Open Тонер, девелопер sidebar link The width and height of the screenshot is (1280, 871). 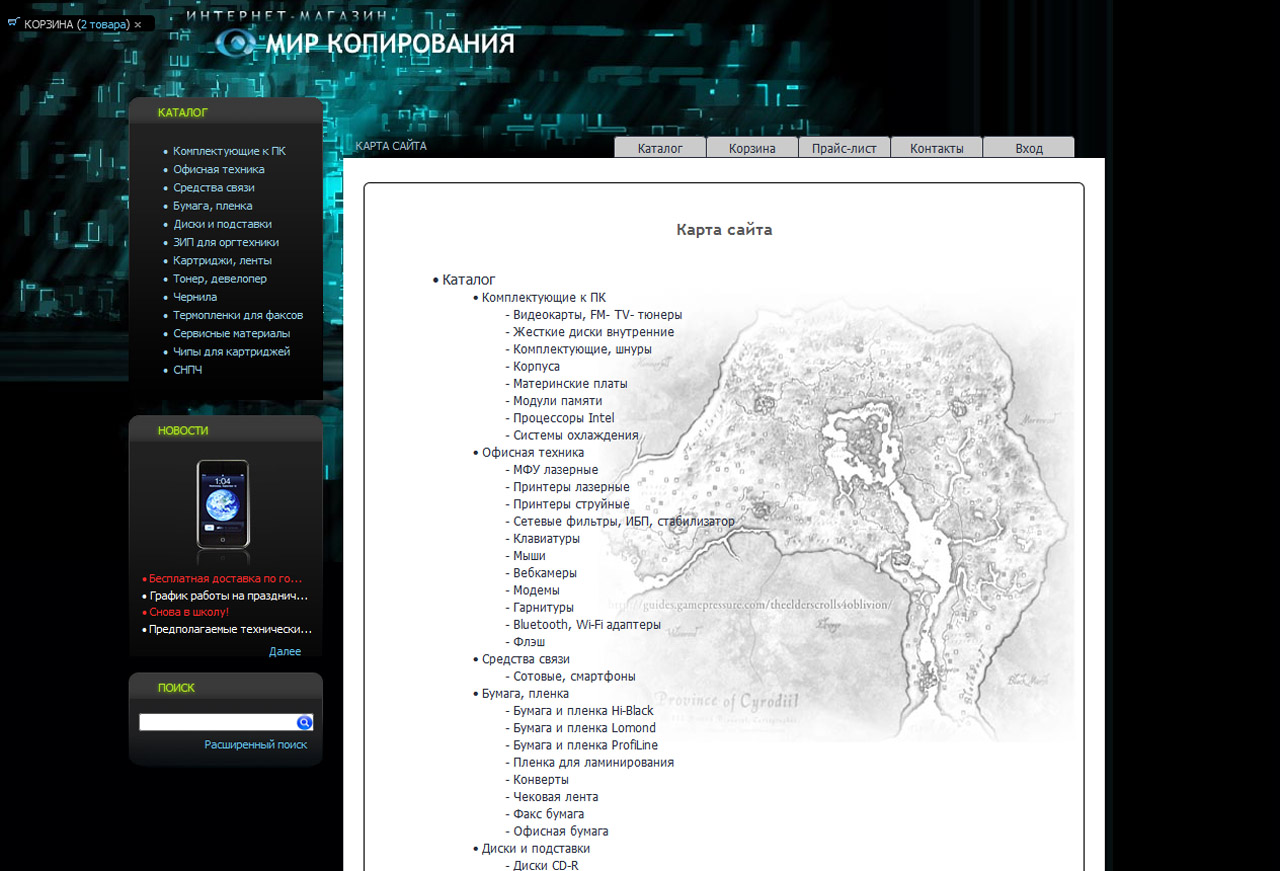(x=220, y=278)
